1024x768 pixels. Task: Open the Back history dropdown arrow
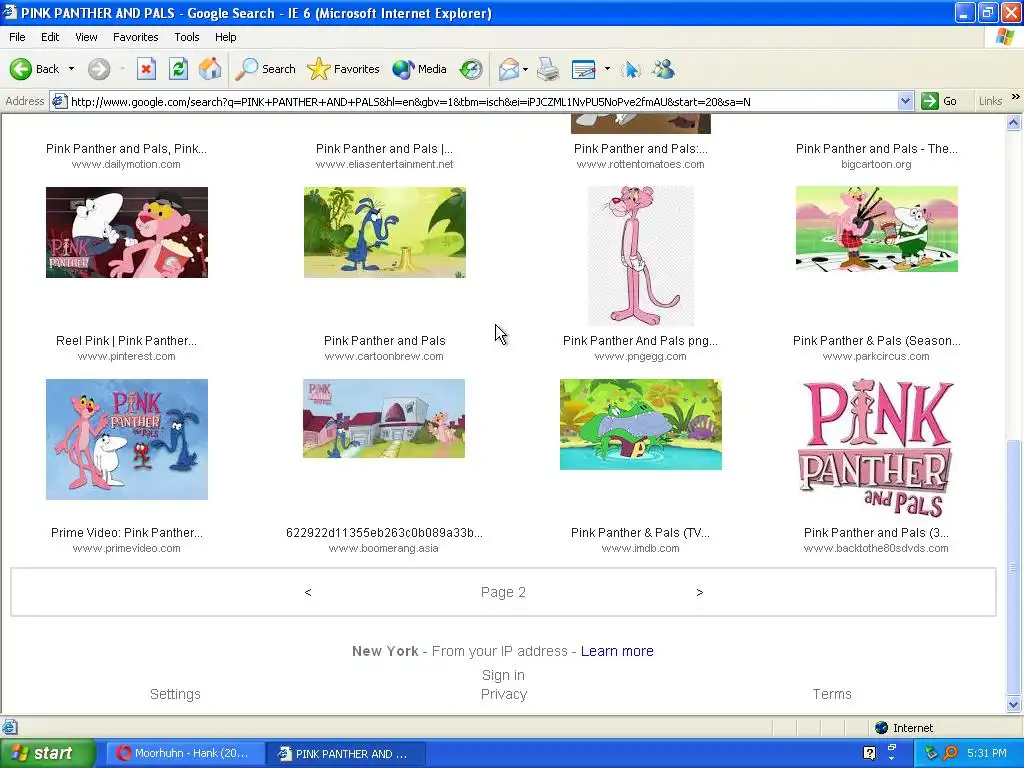(x=71, y=69)
